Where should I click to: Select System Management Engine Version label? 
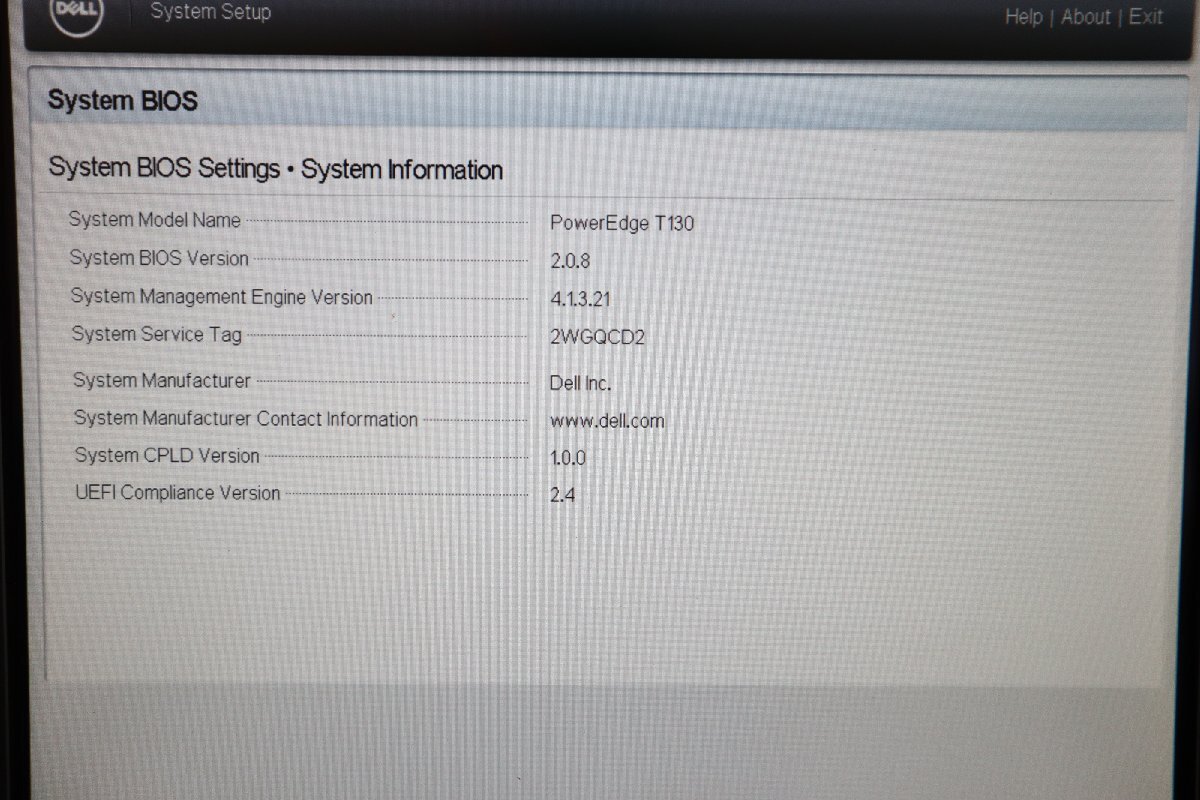(x=221, y=297)
